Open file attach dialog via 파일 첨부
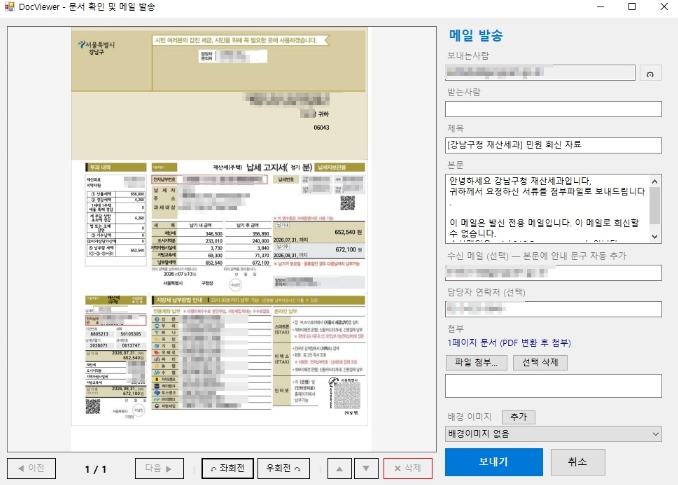Screen dimensions: 678x485 click(x=477, y=362)
